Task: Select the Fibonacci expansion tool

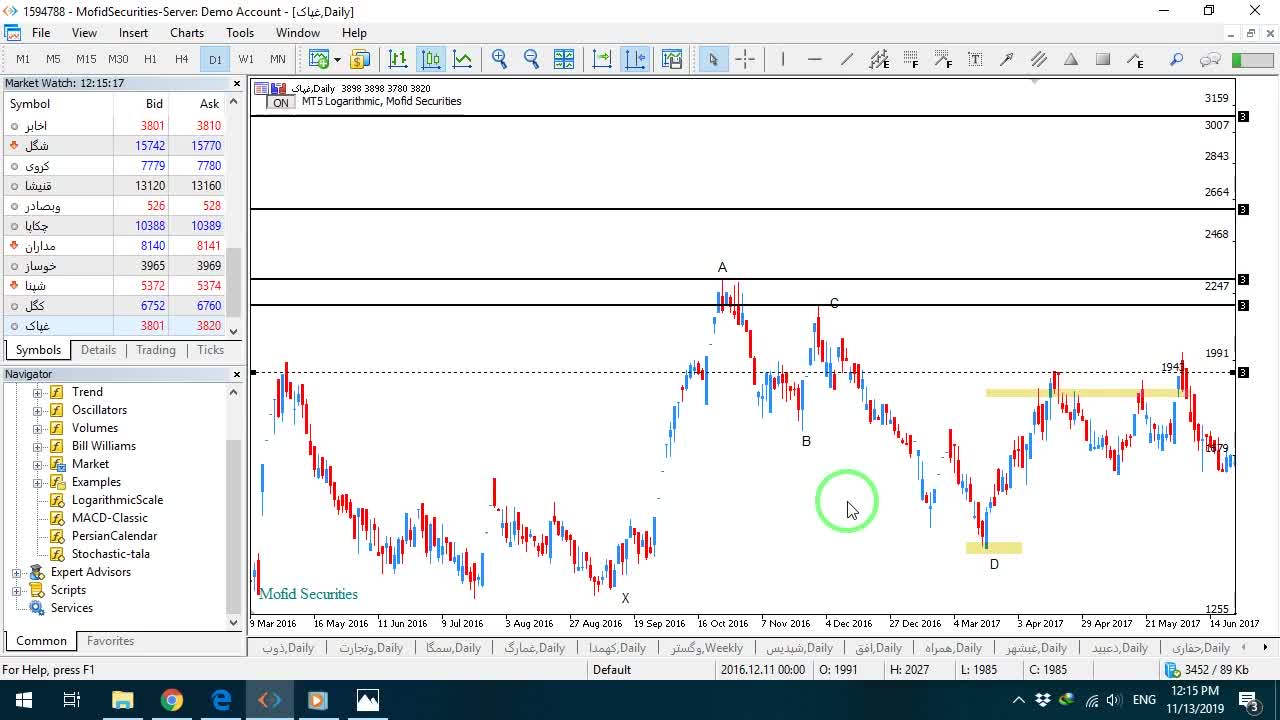Action: [943, 59]
